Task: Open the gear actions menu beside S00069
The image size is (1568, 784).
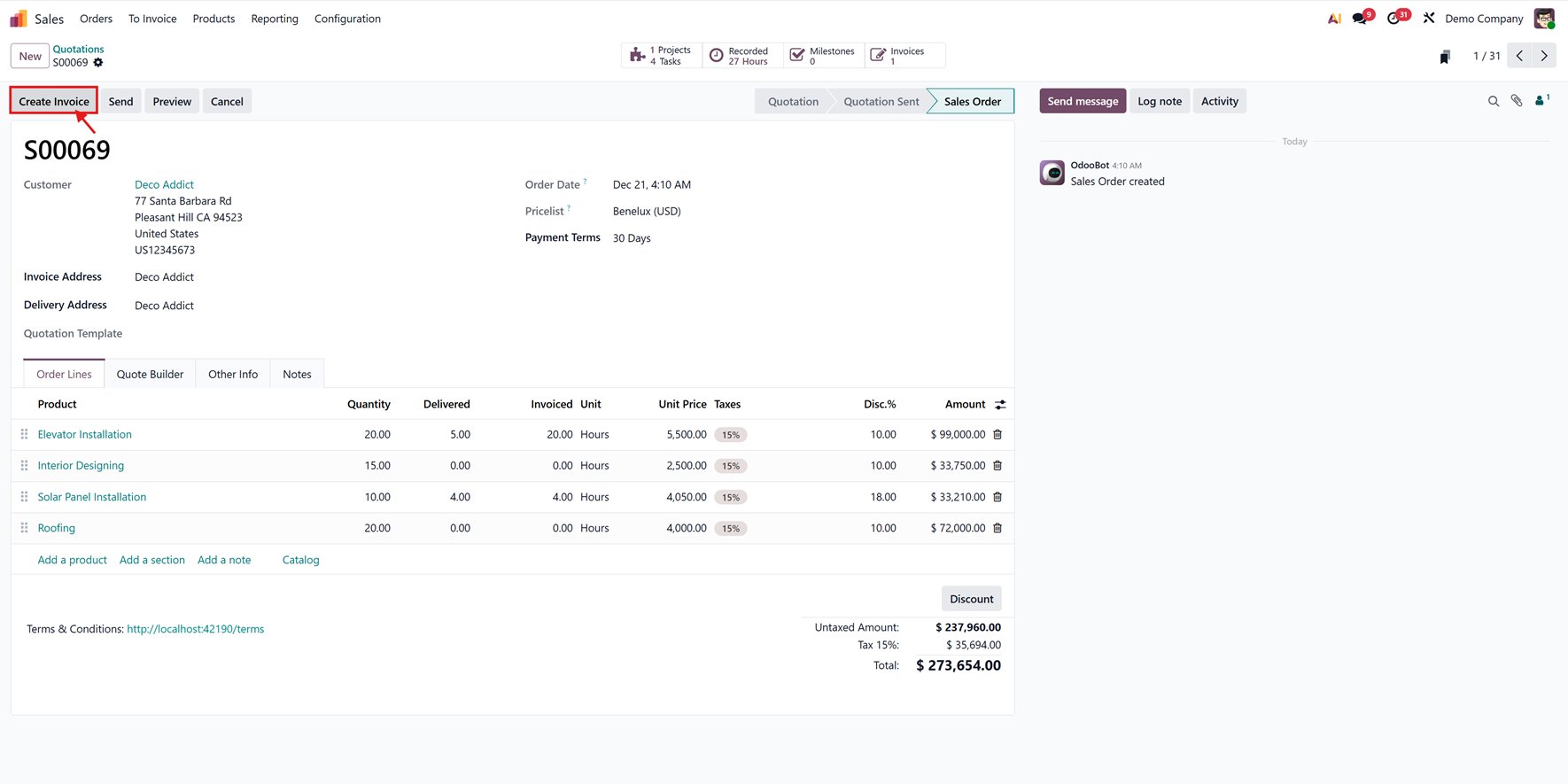Action: point(98,63)
